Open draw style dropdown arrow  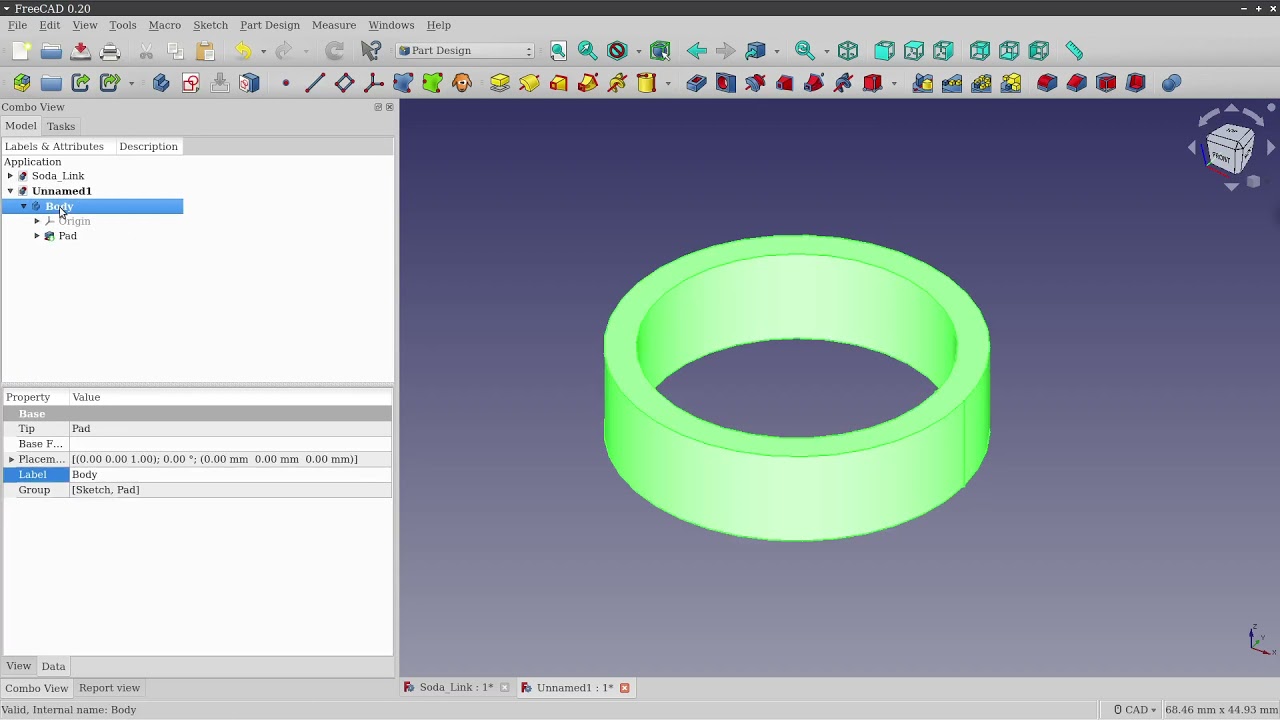[638, 51]
